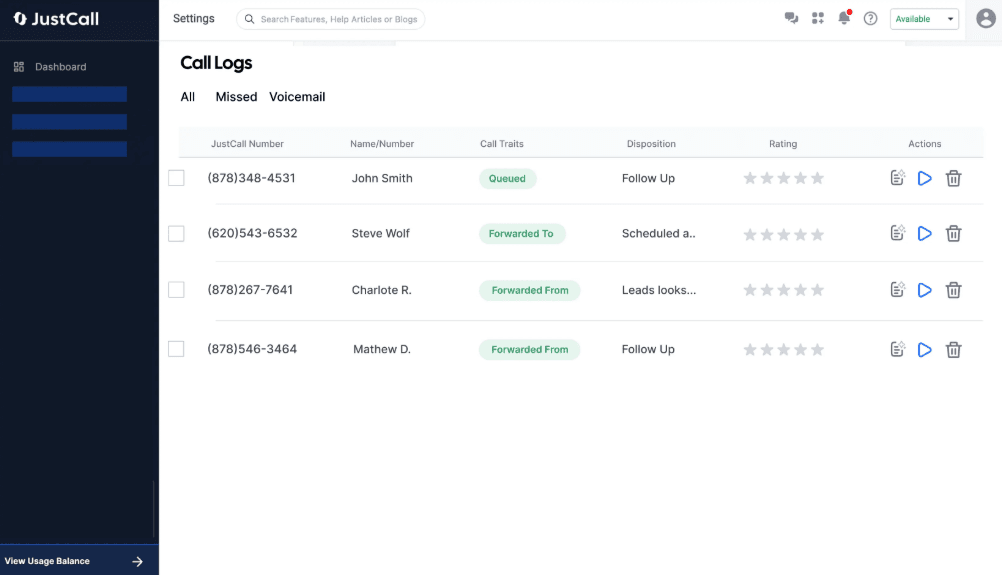Image resolution: width=1002 pixels, height=575 pixels.
Task: Click the JustCall logo
Action: [56, 19]
